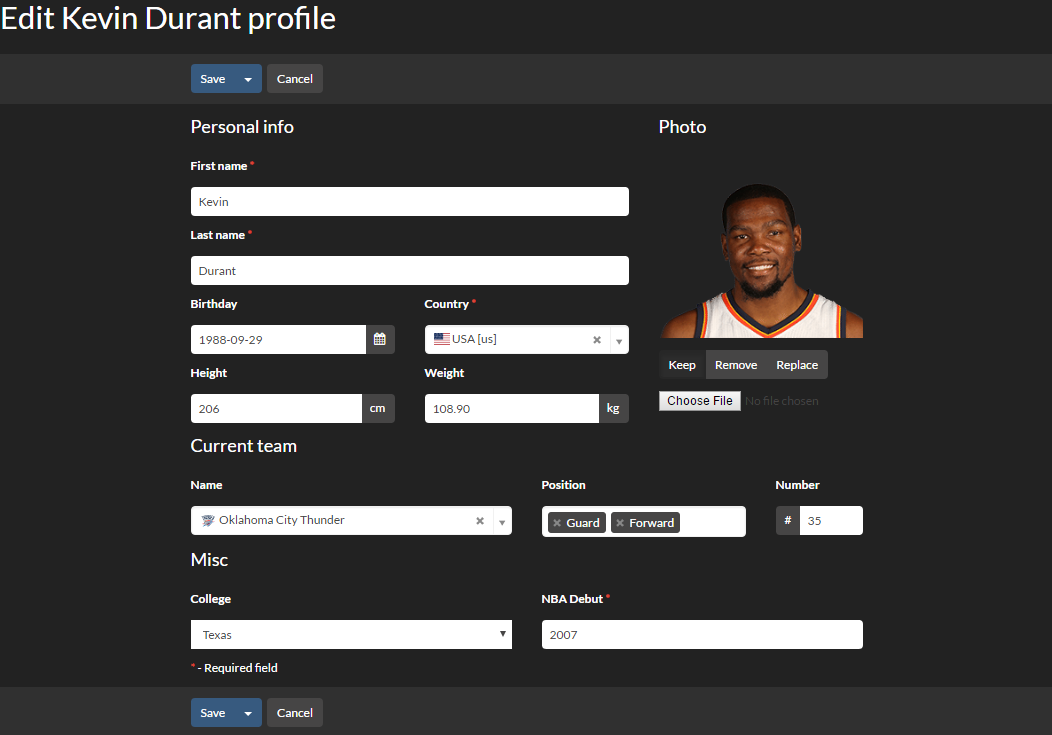Screen dimensions: 1052x735
Task: Clear the USA country selection
Action: click(x=597, y=340)
